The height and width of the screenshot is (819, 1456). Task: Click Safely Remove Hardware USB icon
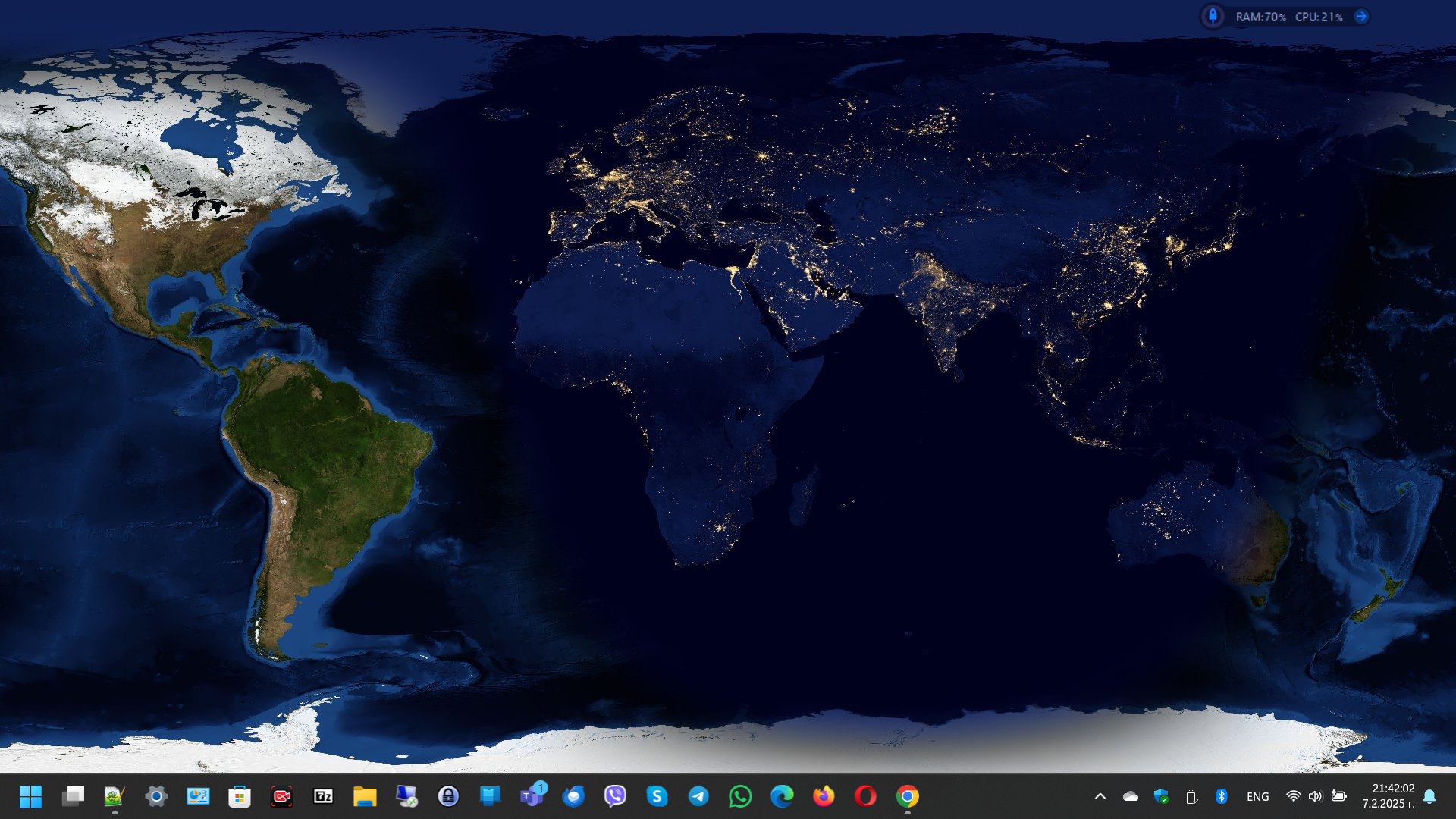[x=1191, y=796]
